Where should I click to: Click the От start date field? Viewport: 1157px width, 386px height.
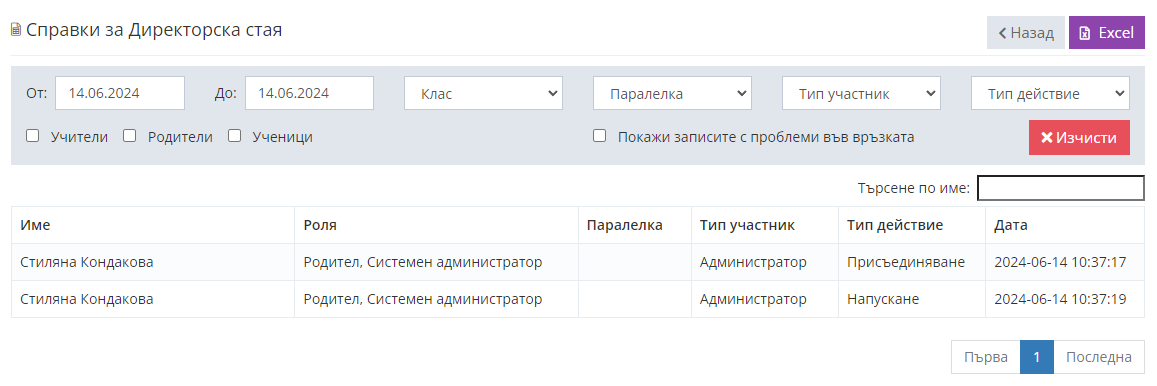click(x=120, y=94)
